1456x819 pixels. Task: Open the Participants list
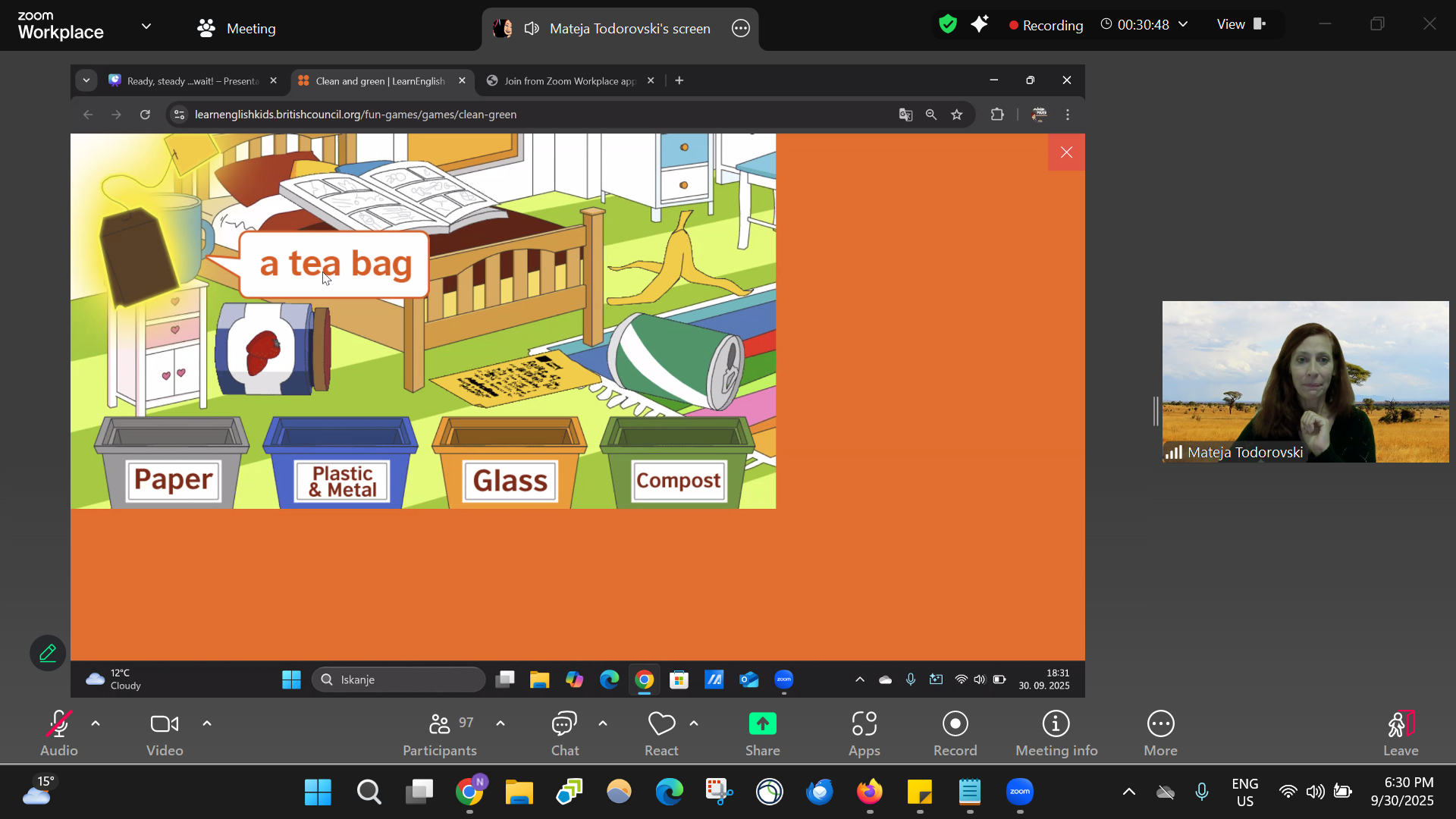pyautogui.click(x=440, y=733)
